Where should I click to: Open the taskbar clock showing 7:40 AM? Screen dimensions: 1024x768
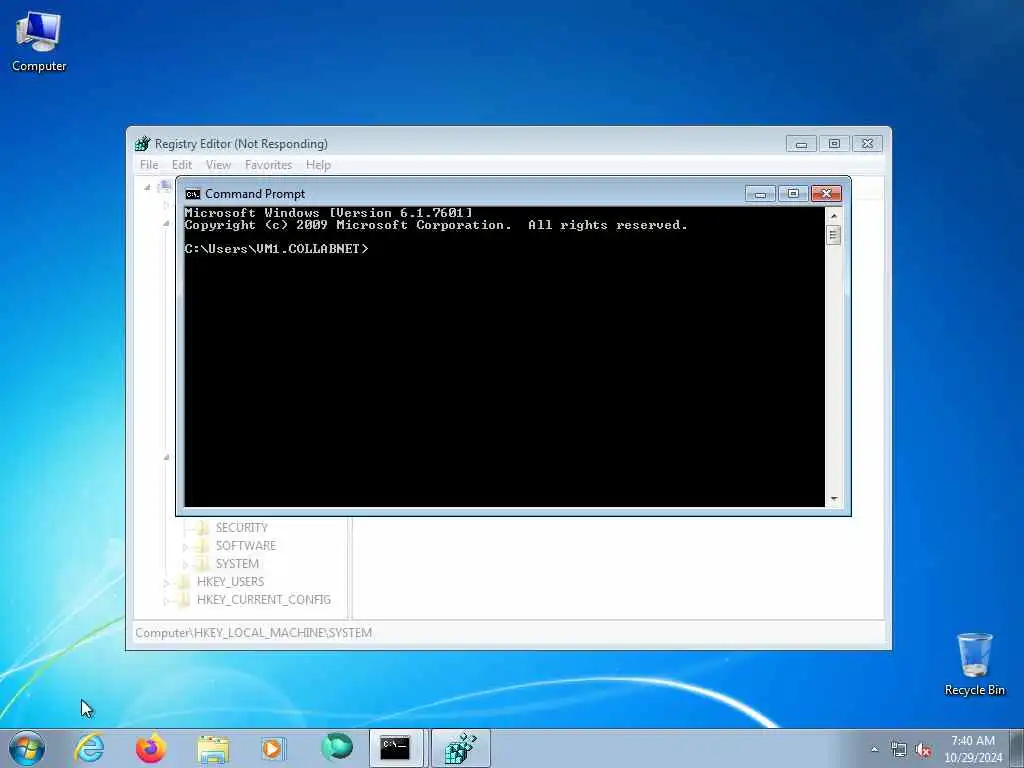coord(973,749)
